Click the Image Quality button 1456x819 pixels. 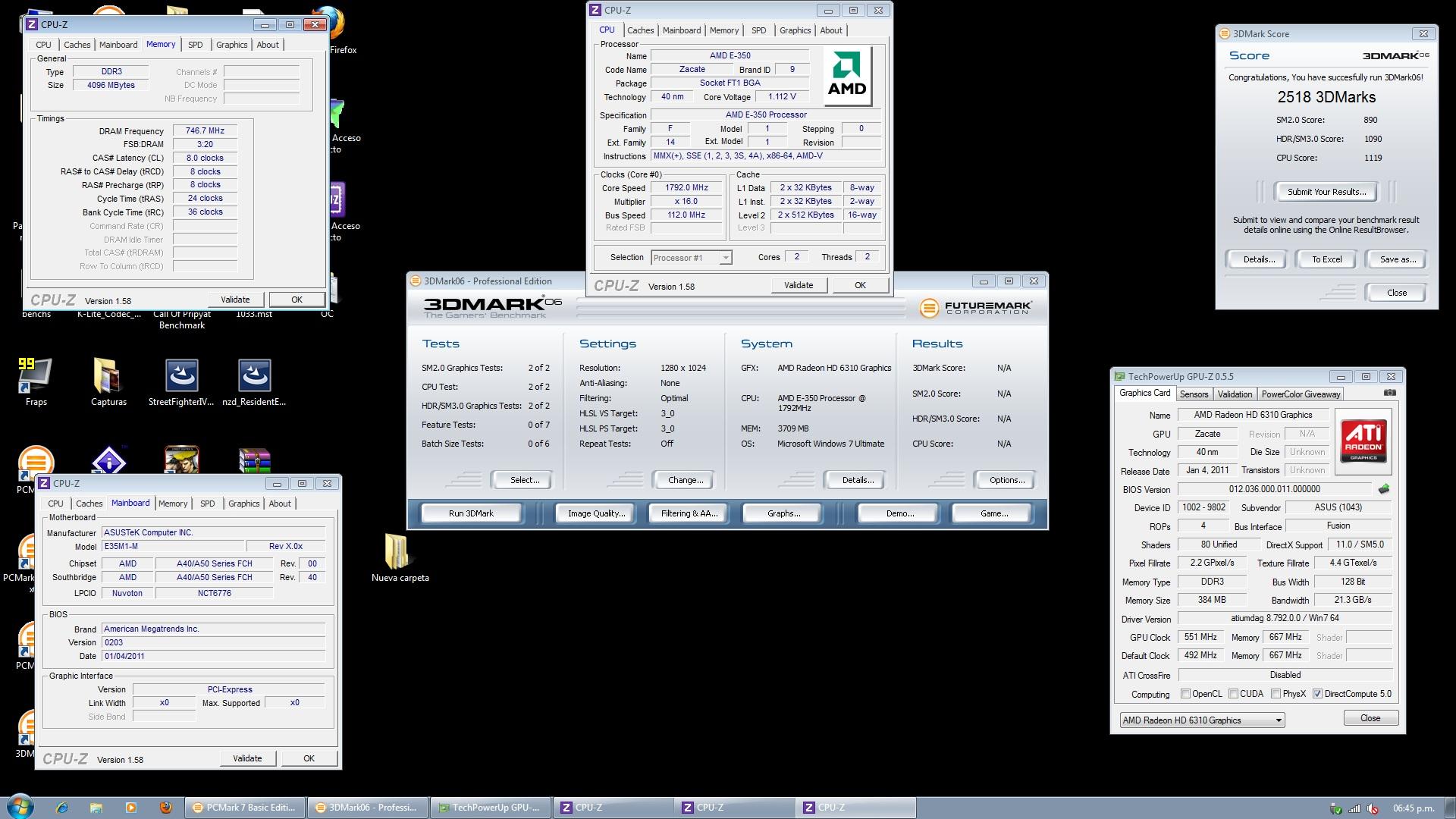click(596, 513)
